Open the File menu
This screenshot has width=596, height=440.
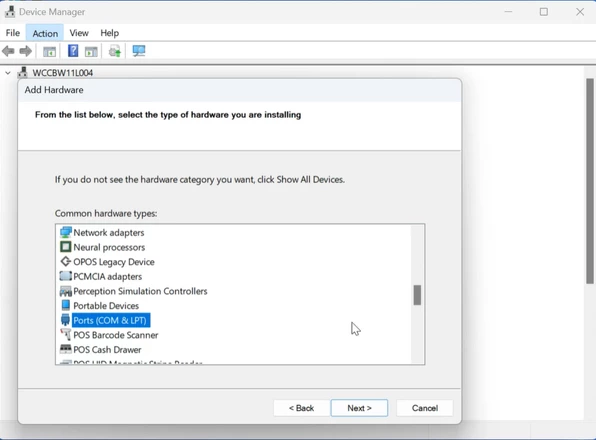click(x=13, y=33)
